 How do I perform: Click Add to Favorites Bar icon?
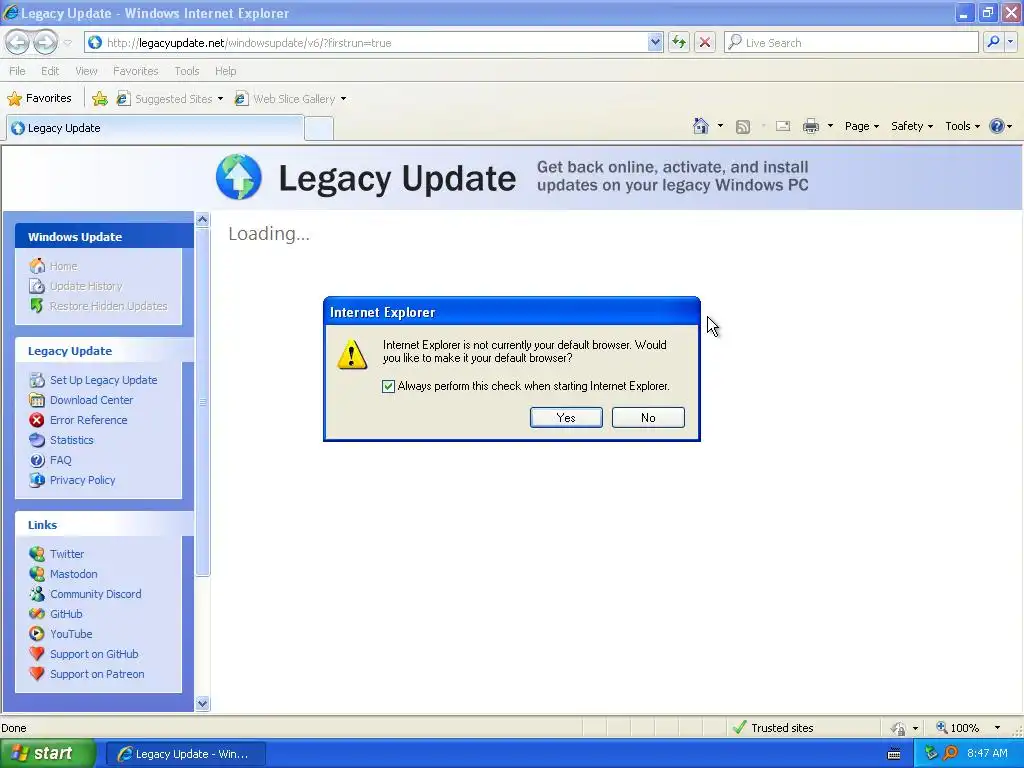click(x=100, y=99)
